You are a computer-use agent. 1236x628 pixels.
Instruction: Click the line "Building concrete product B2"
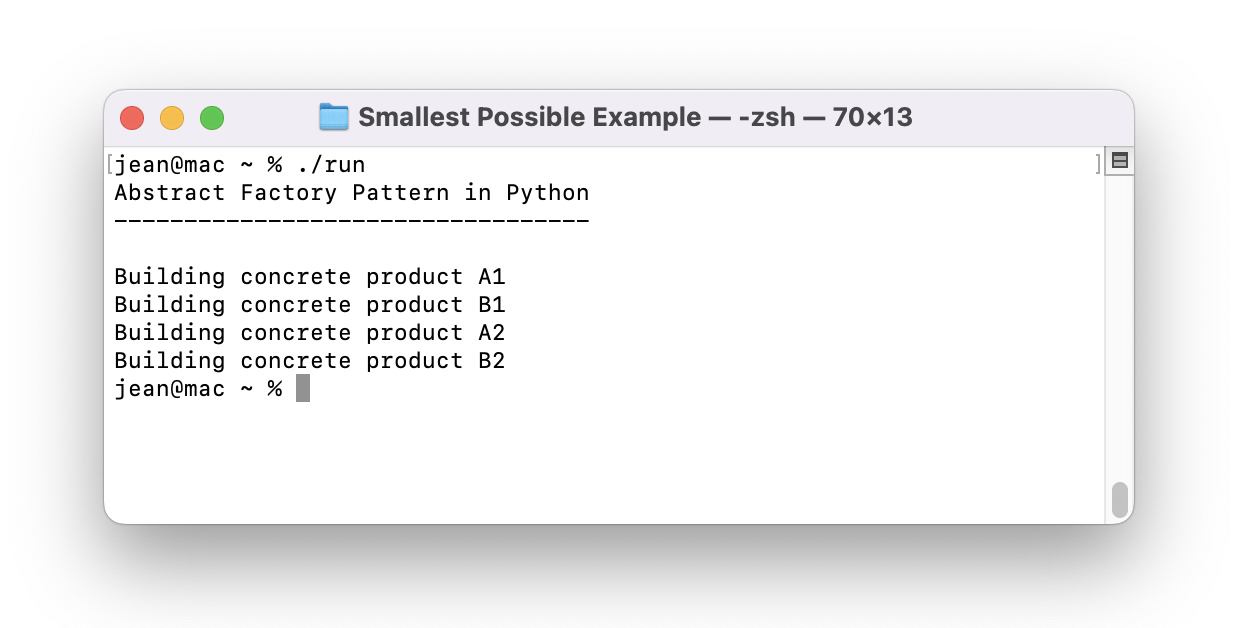tap(309, 361)
